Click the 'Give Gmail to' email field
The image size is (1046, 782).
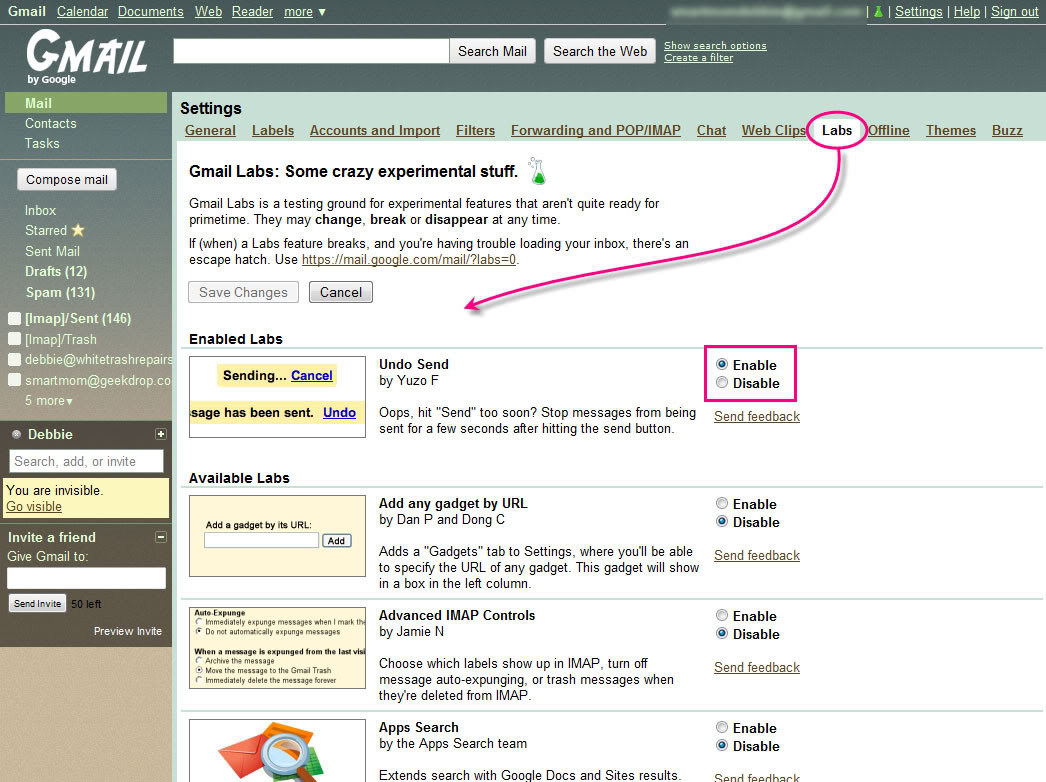pyautogui.click(x=86, y=578)
